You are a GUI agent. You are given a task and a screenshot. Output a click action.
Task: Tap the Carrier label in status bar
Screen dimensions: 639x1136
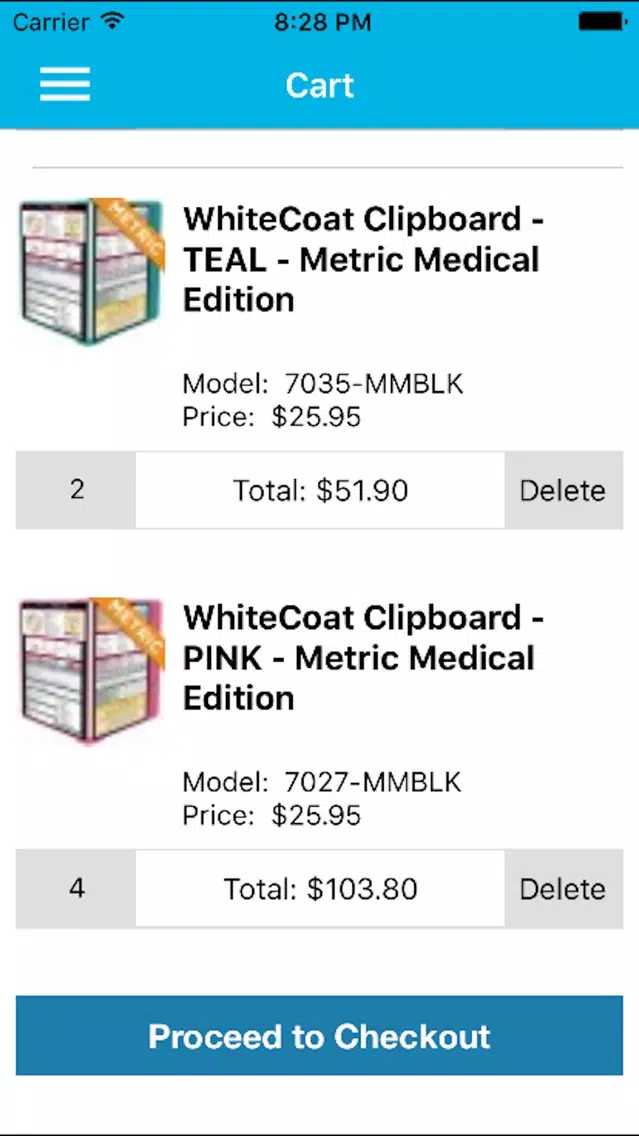pyautogui.click(x=49, y=20)
